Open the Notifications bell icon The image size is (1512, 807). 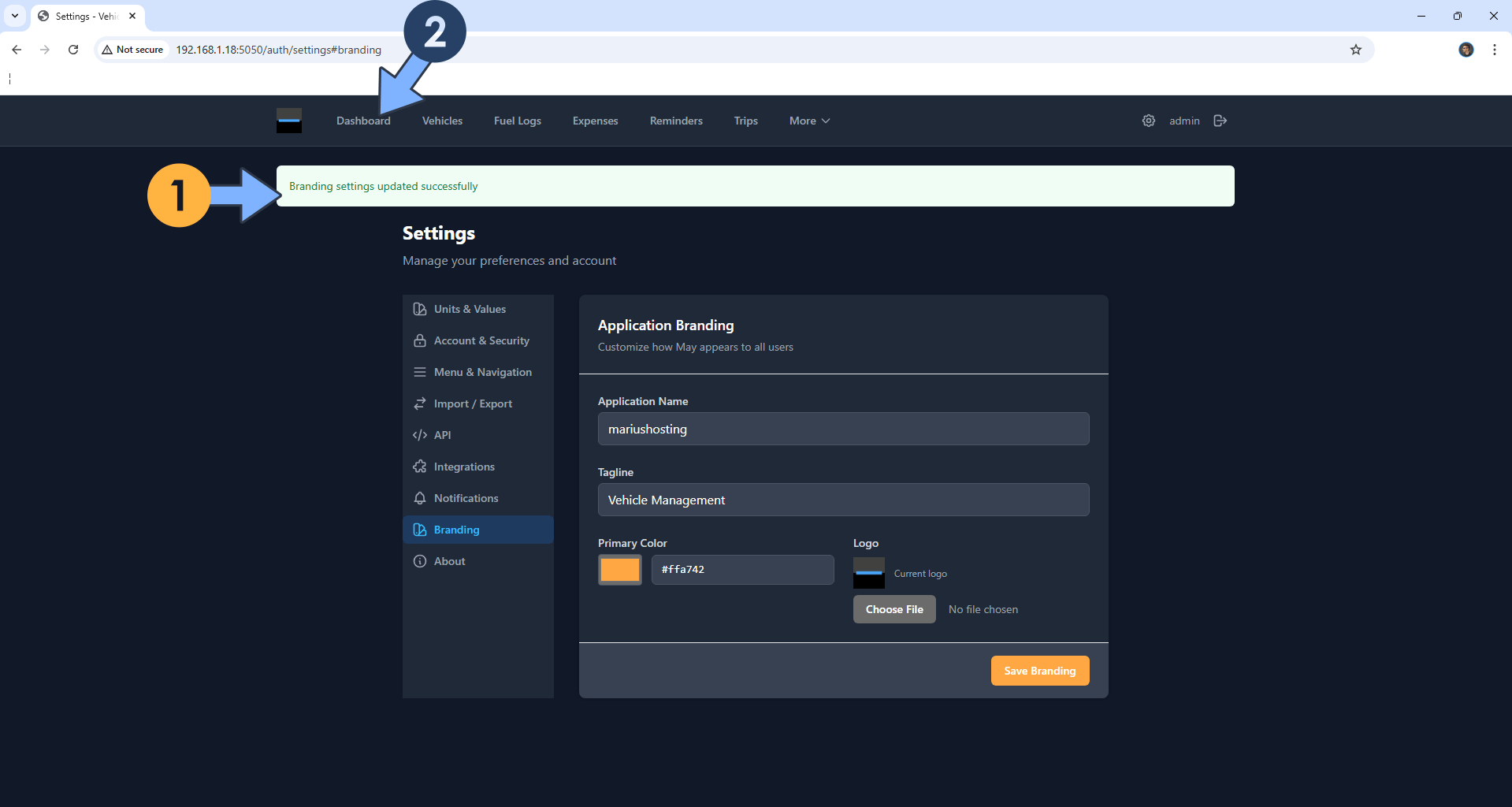click(x=420, y=497)
